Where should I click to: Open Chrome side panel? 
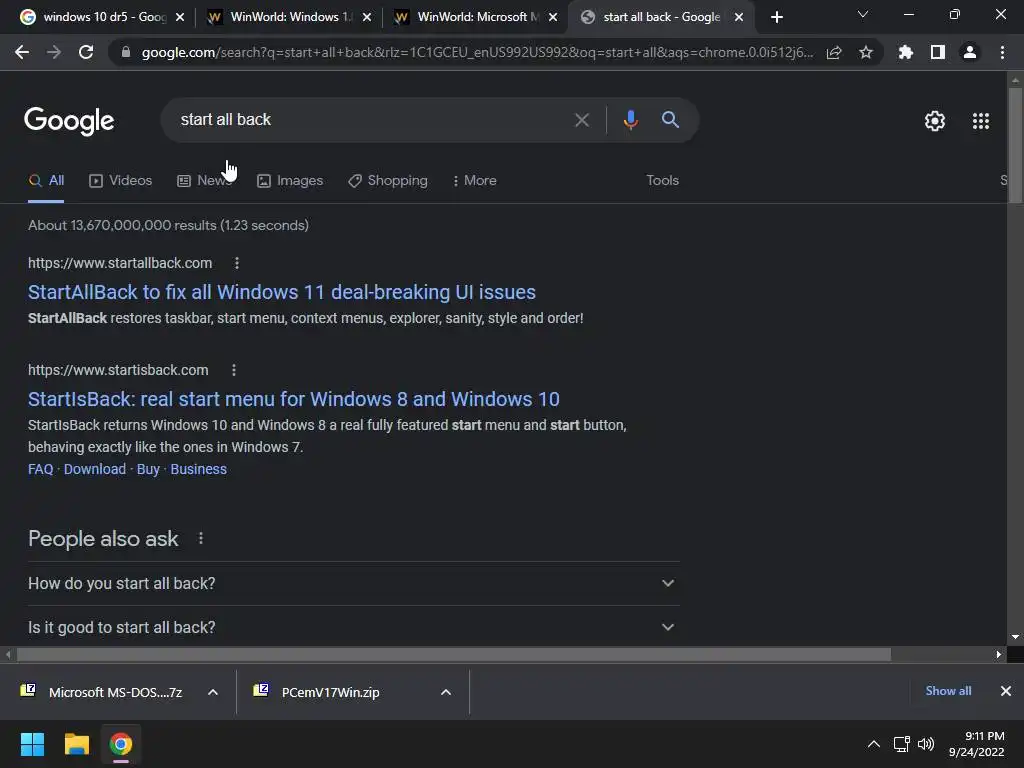point(938,52)
